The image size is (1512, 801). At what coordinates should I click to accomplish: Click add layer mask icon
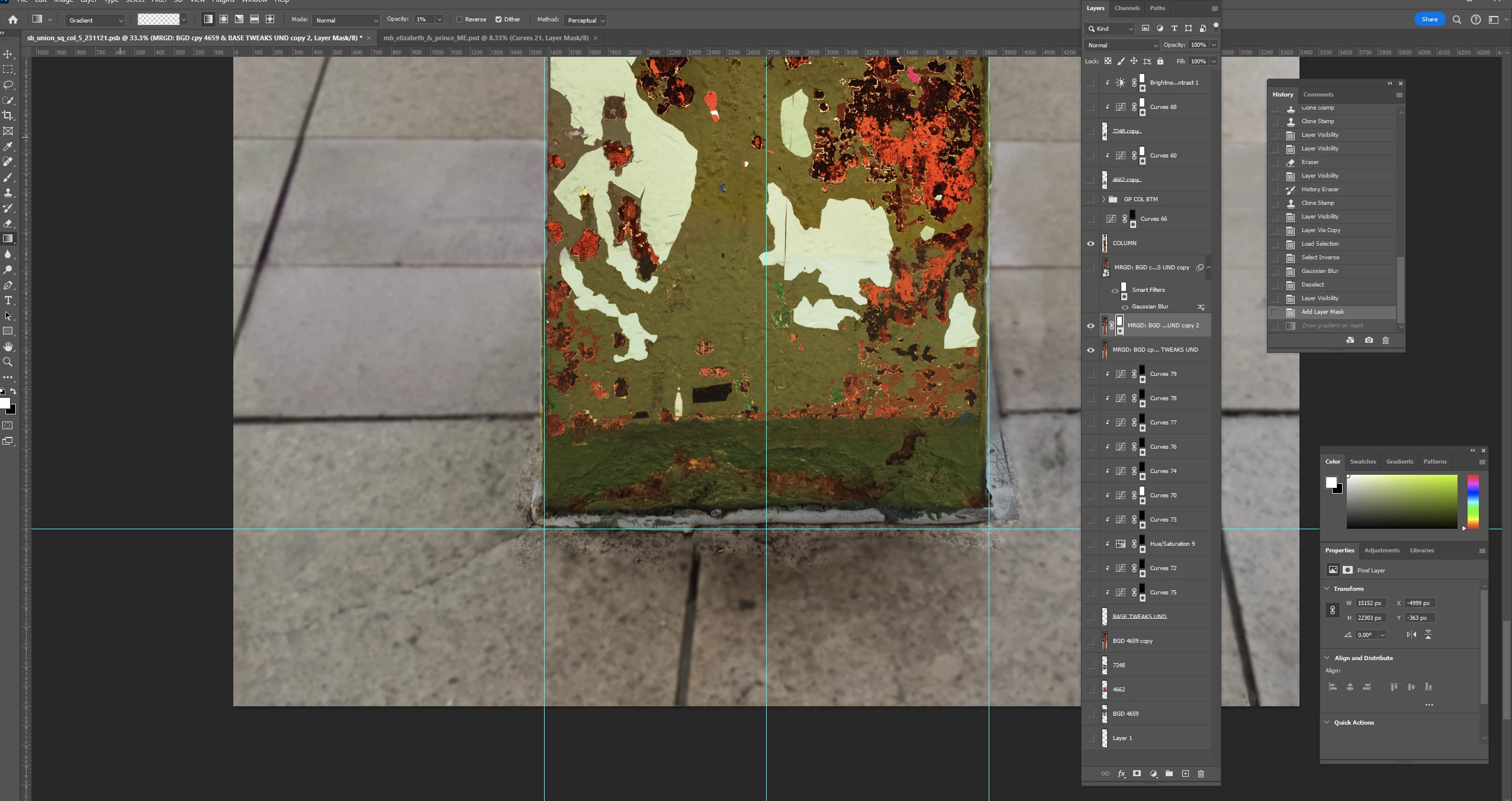pyautogui.click(x=1137, y=773)
